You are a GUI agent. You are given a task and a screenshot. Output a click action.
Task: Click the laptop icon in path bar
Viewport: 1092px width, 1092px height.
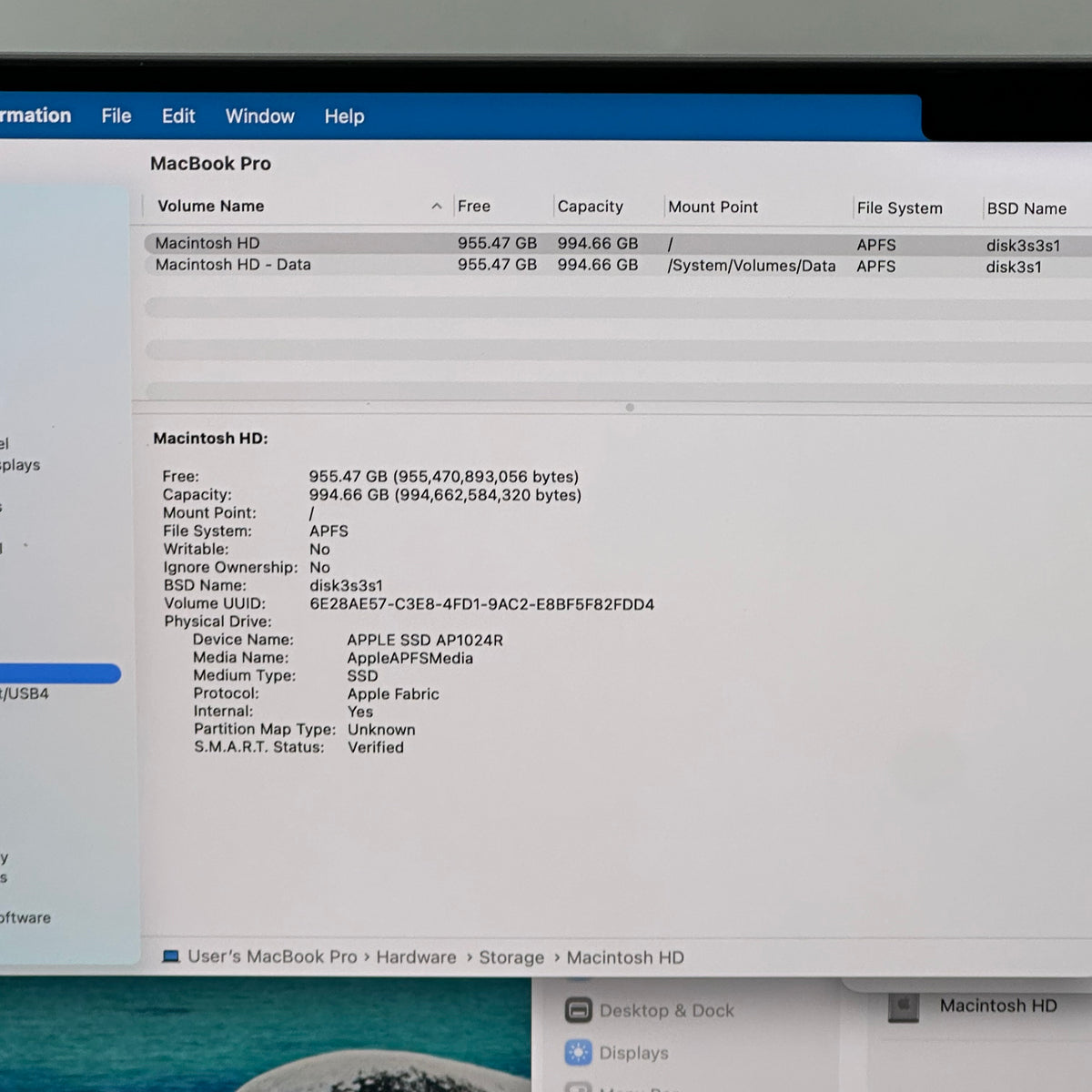171,957
